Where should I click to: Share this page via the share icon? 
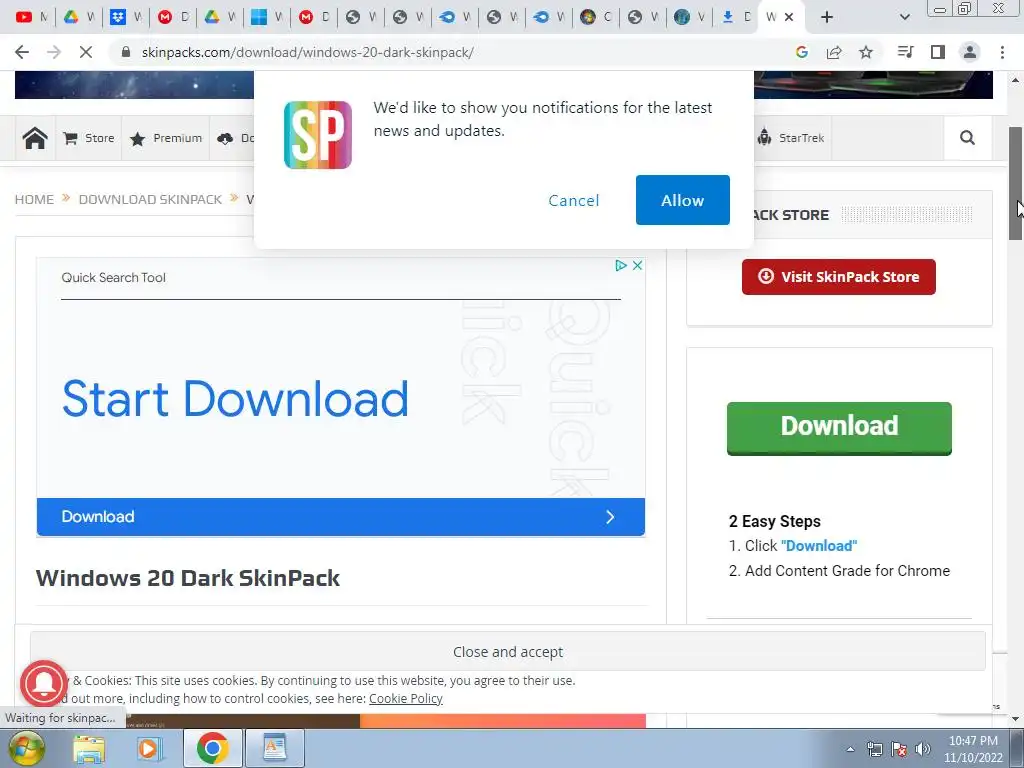834,52
